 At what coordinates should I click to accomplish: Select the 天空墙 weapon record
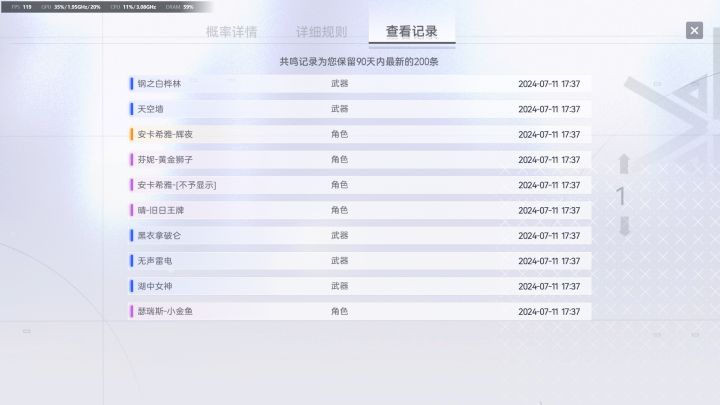pos(360,109)
